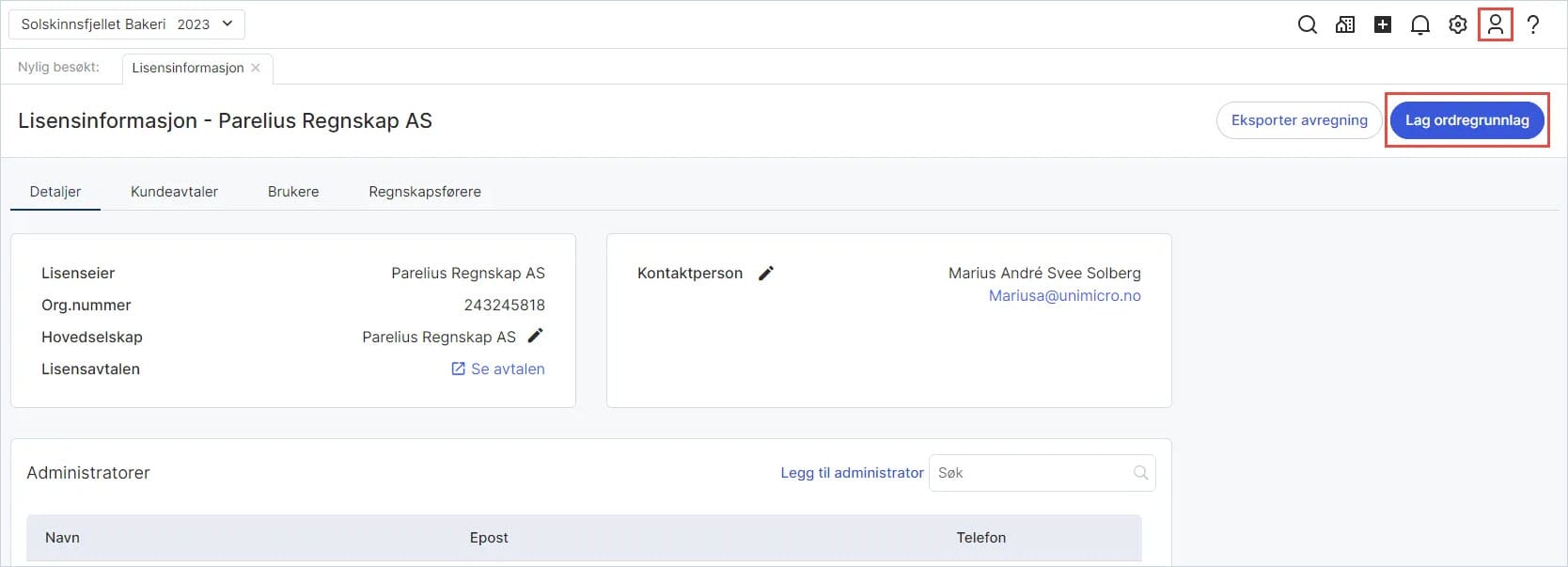
Task: Switch to the Kundeavtaler tab
Action: pos(174,192)
